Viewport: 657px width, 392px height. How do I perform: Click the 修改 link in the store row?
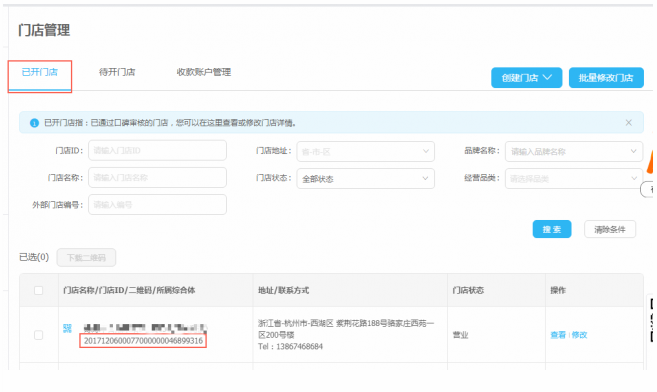[579, 335]
